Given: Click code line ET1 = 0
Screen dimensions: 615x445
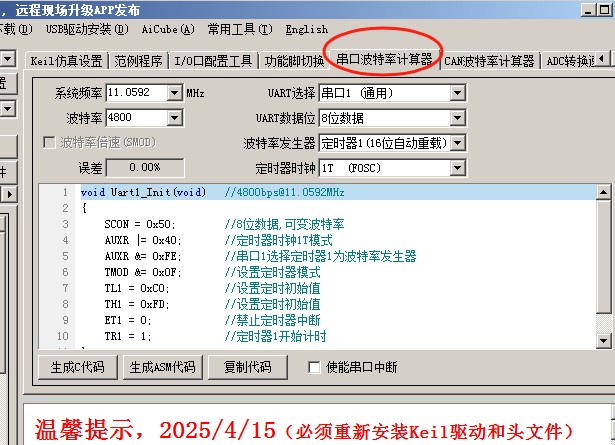Looking at the screenshot, I should click(x=128, y=320).
